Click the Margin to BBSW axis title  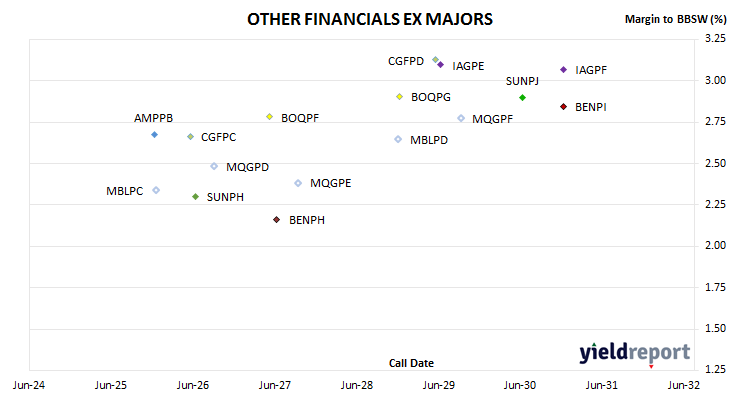point(676,19)
